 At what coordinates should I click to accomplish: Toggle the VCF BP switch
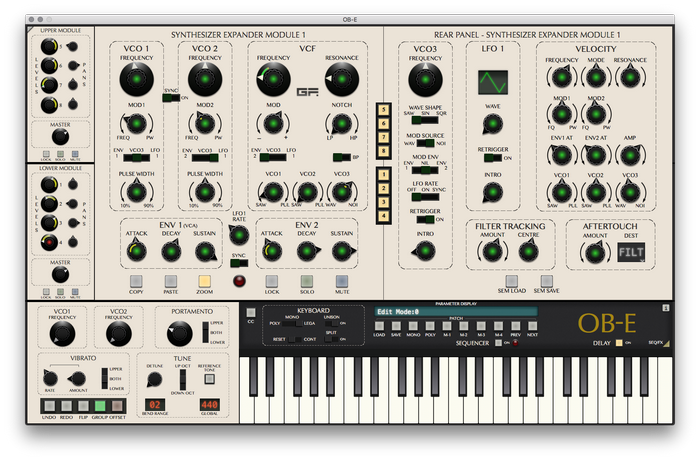(342, 157)
